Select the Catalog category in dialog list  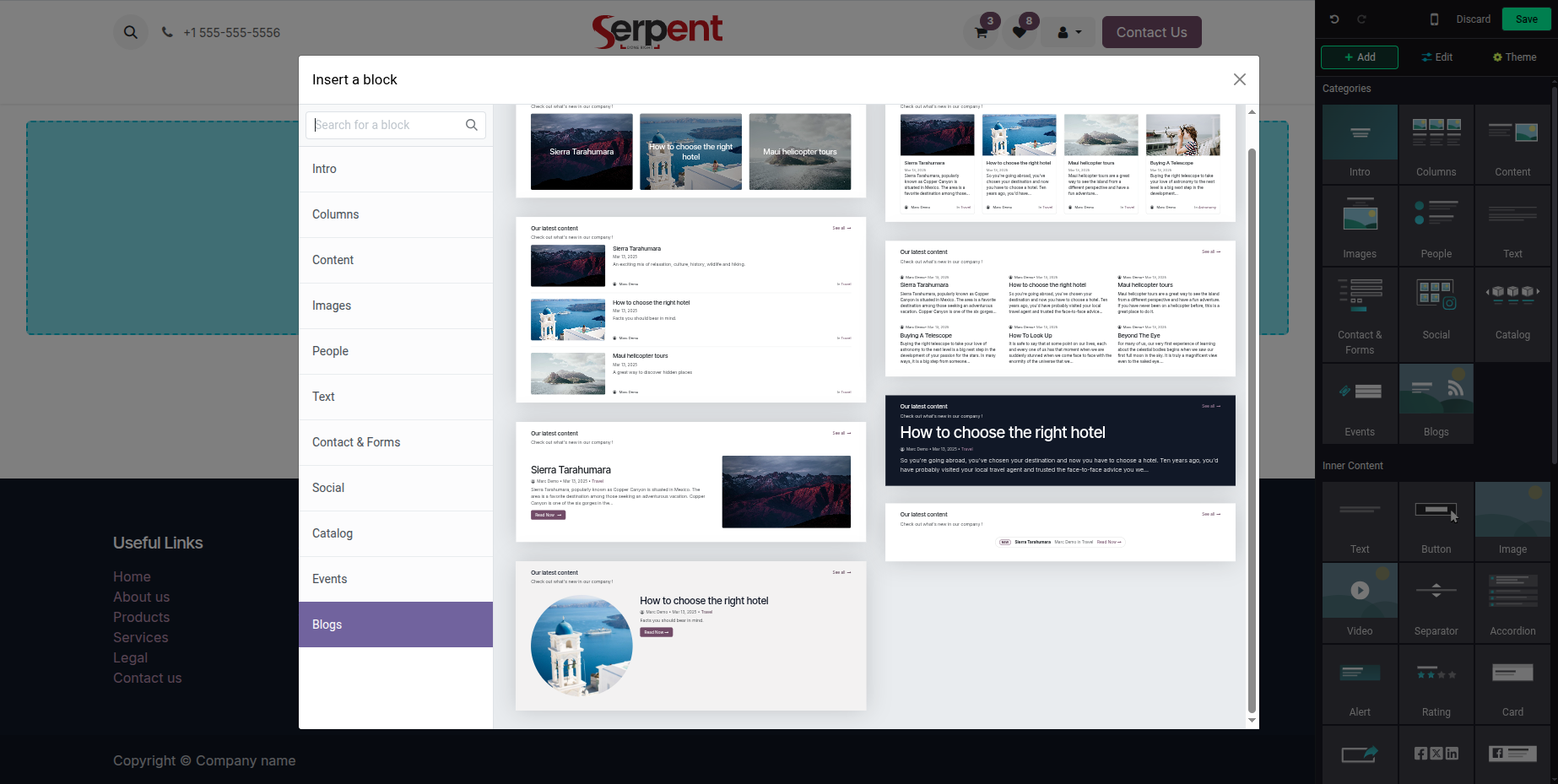tap(396, 533)
